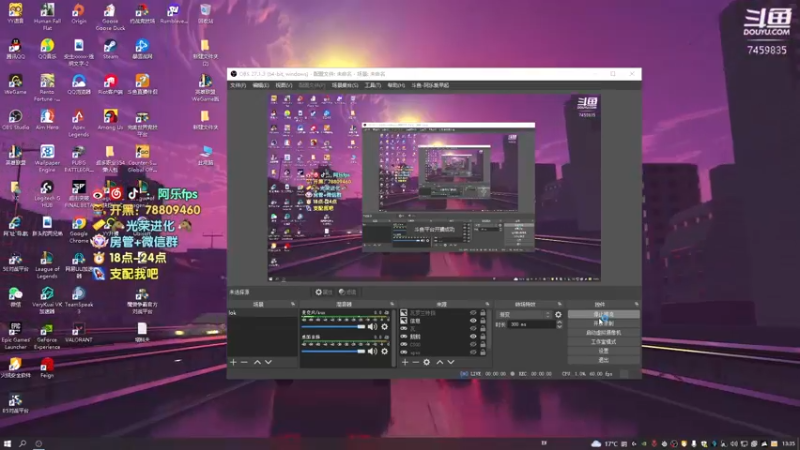Increase transition duration with up stepper
The height and width of the screenshot is (450, 800).
coord(559,322)
